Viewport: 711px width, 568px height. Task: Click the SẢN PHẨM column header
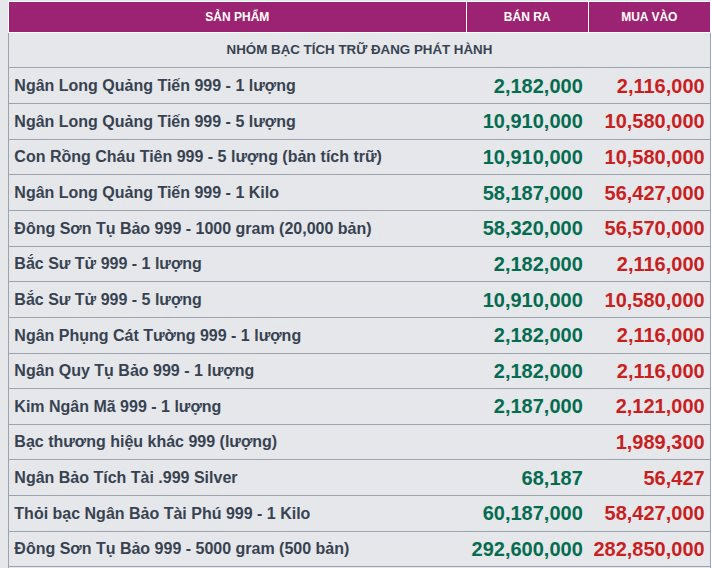(237, 17)
